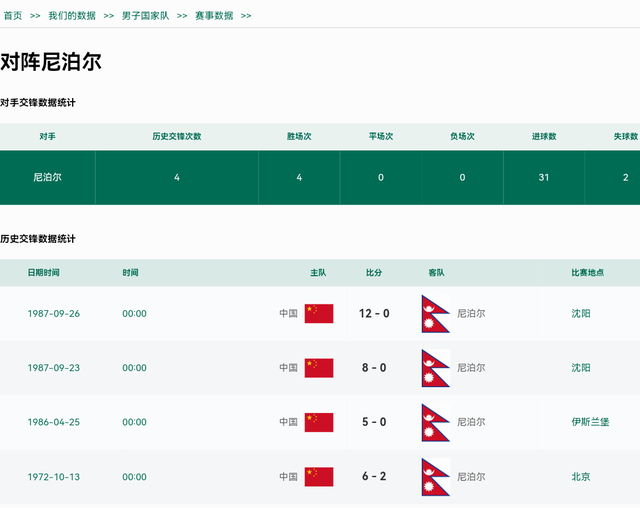Image resolution: width=640 pixels, height=508 pixels.
Task: Open venue 北京
Action: [581, 477]
